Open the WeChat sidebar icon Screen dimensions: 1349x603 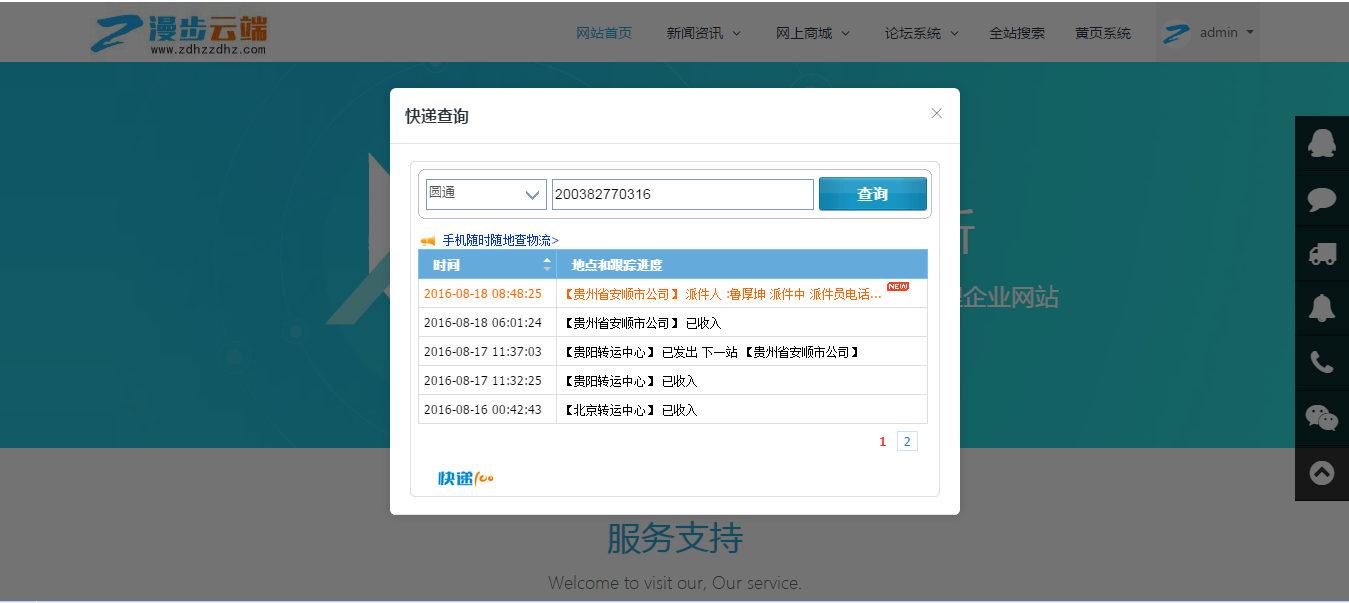click(x=1322, y=418)
